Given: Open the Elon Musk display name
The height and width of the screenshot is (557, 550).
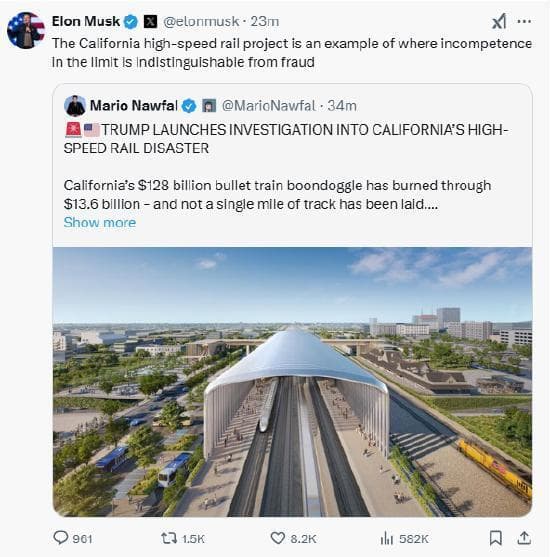Looking at the screenshot, I should click(86, 21).
